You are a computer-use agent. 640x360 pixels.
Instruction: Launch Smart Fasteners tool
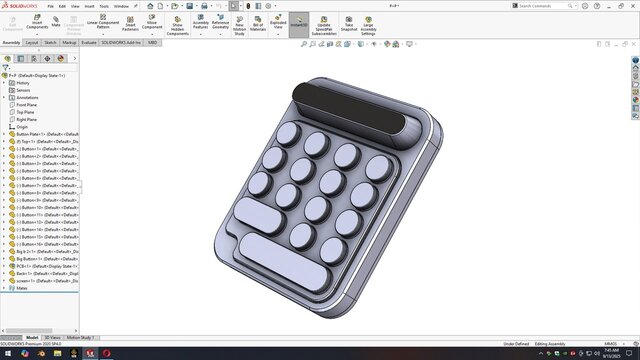[x=130, y=24]
